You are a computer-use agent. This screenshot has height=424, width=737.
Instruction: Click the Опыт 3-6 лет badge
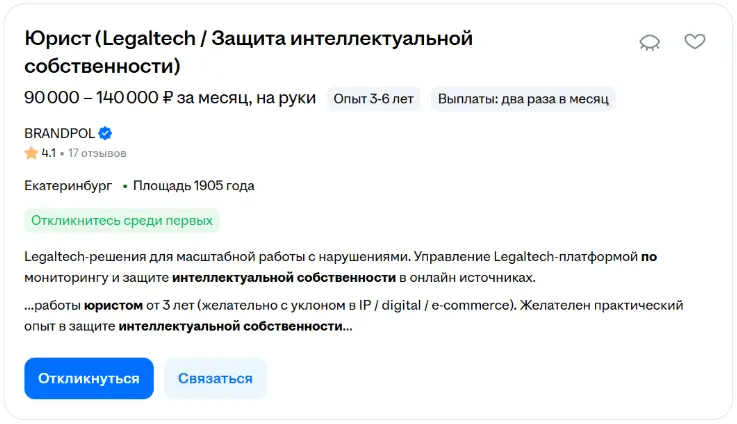[374, 98]
